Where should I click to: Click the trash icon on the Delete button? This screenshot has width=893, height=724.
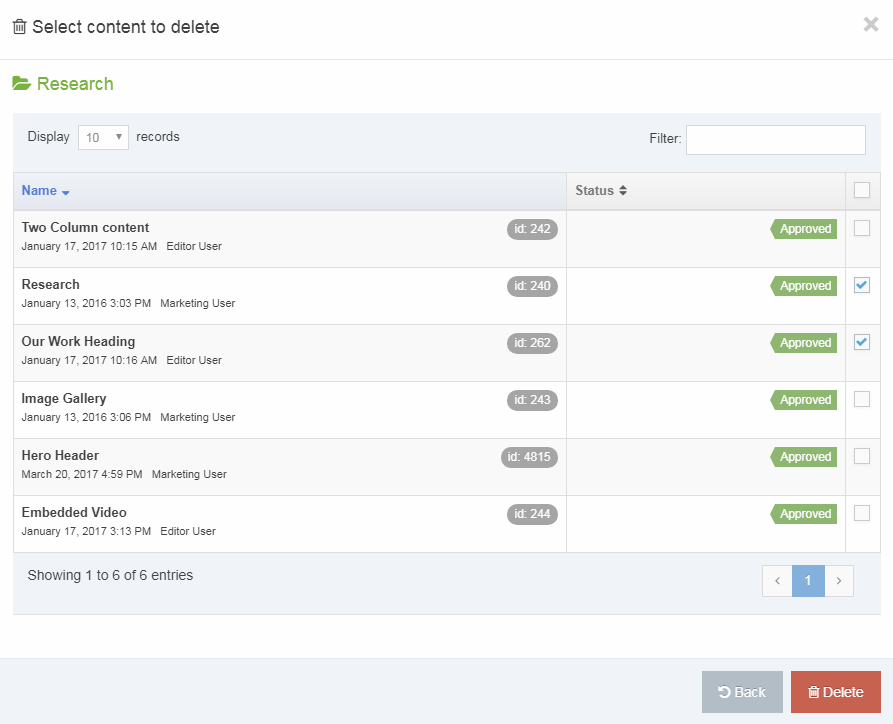[x=816, y=691]
